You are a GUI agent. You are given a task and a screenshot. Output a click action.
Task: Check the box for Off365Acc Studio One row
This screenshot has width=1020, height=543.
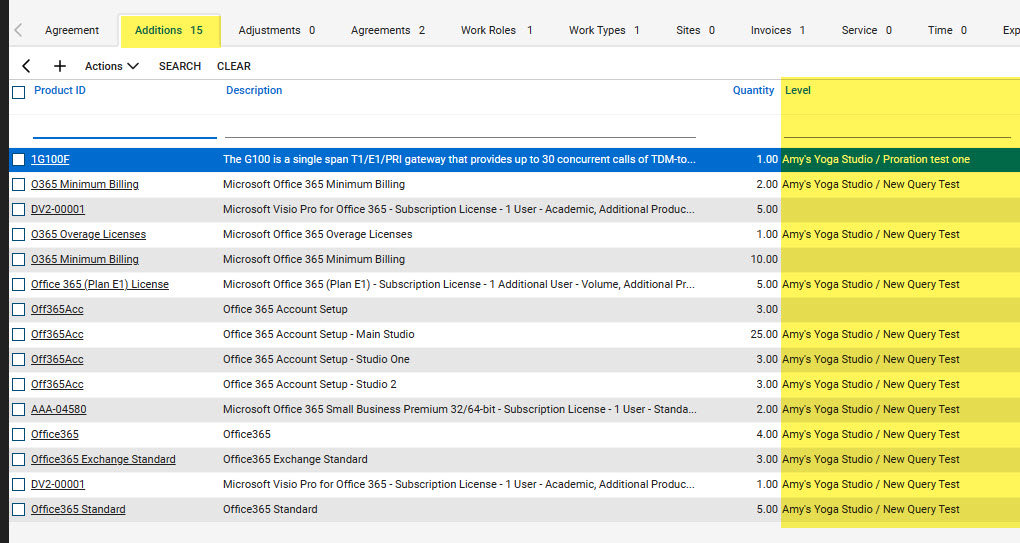coord(19,360)
